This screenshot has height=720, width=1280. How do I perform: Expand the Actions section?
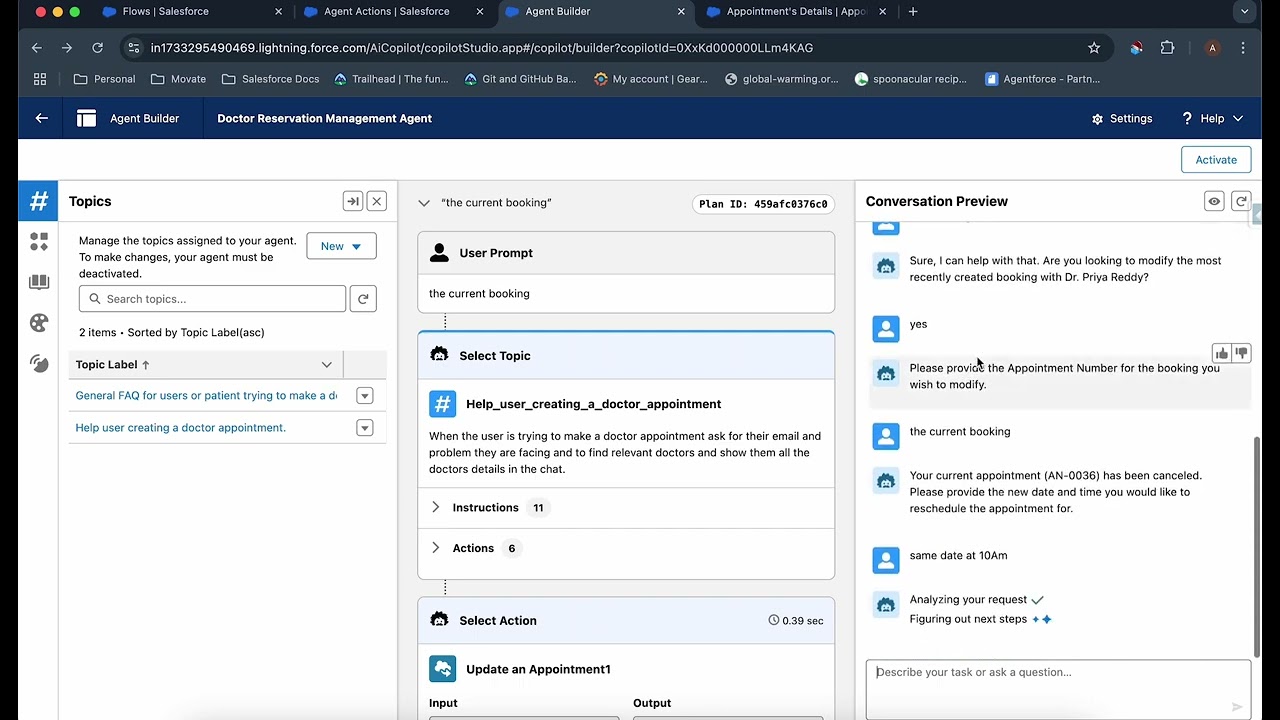436,548
